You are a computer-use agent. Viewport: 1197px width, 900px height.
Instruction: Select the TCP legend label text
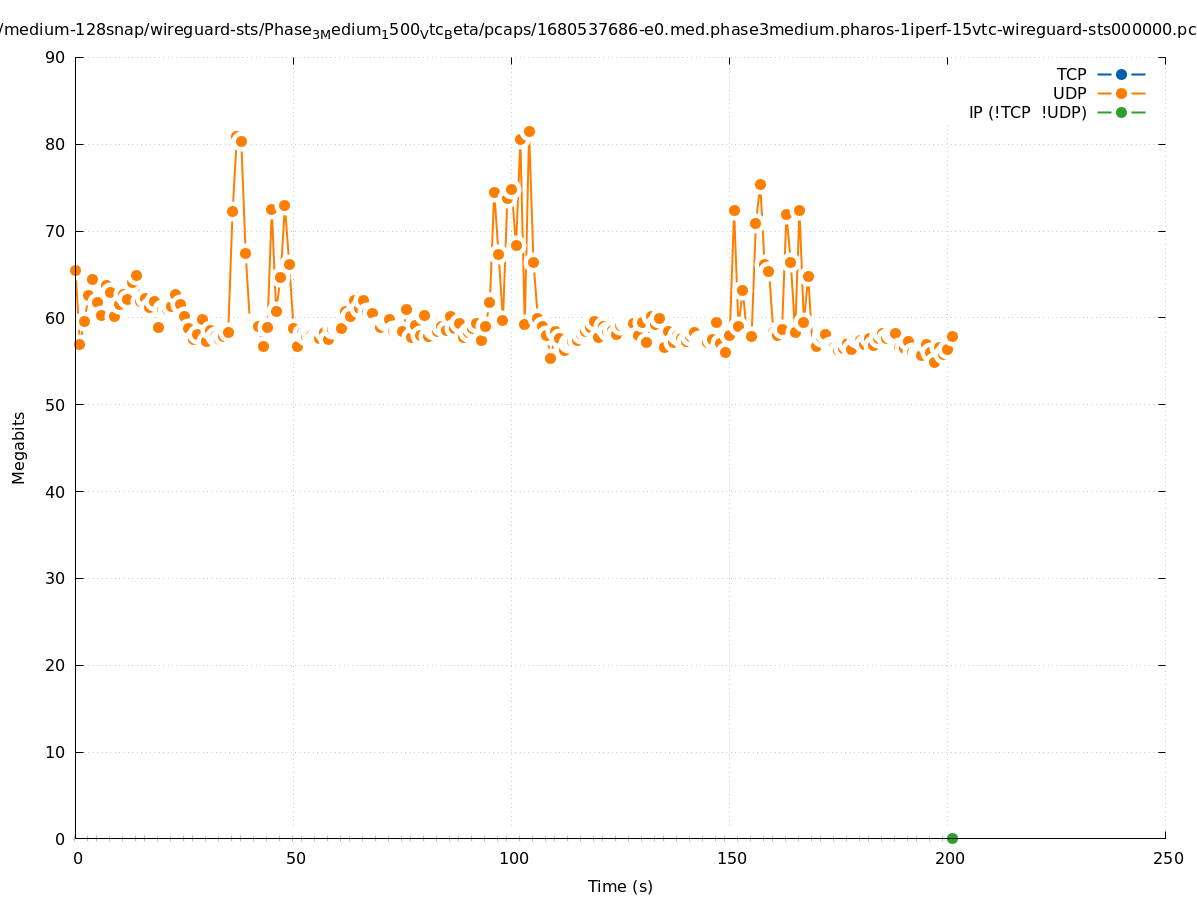(1071, 74)
